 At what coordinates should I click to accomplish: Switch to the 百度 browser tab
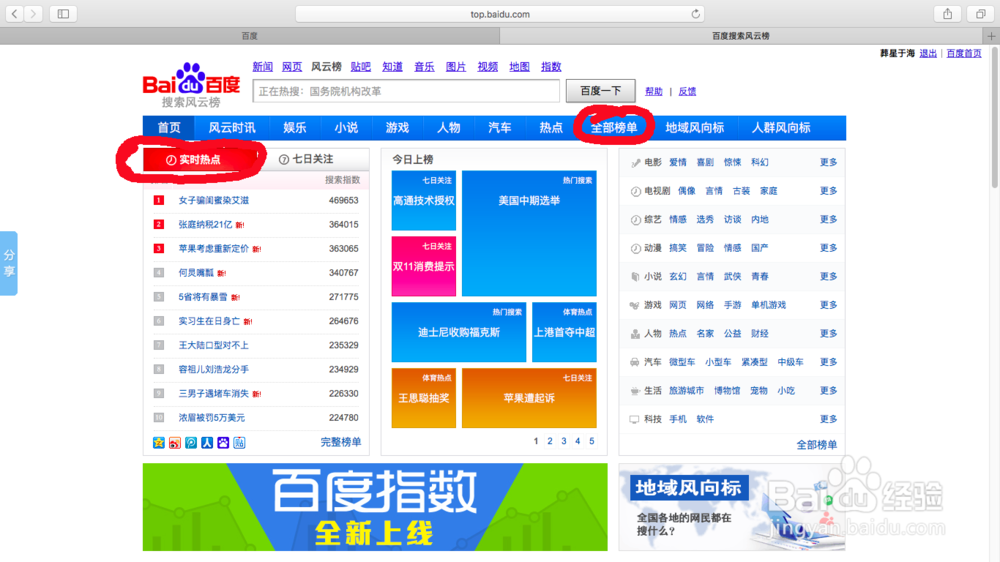[249, 36]
